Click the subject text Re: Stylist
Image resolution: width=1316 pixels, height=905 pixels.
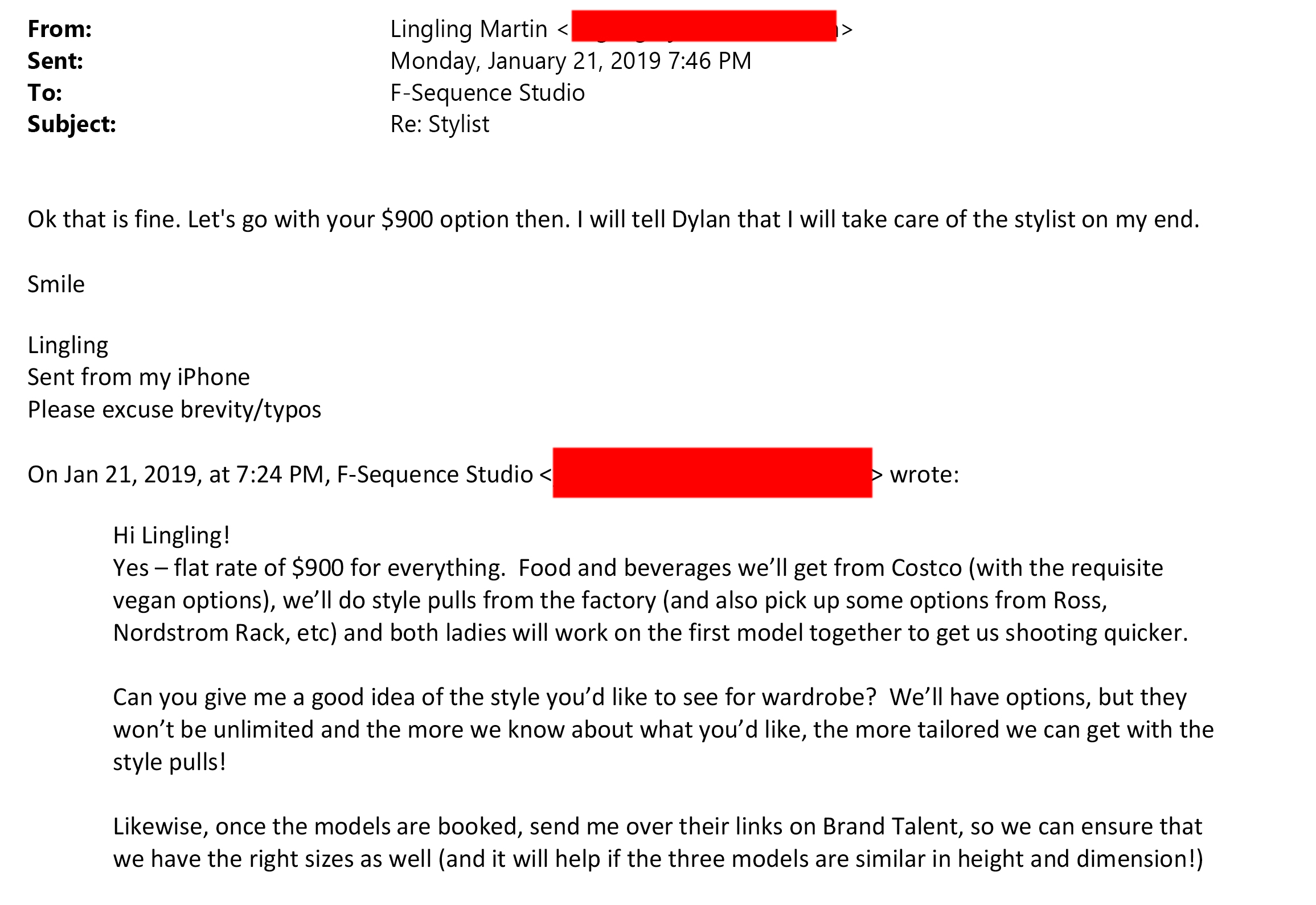tap(440, 125)
